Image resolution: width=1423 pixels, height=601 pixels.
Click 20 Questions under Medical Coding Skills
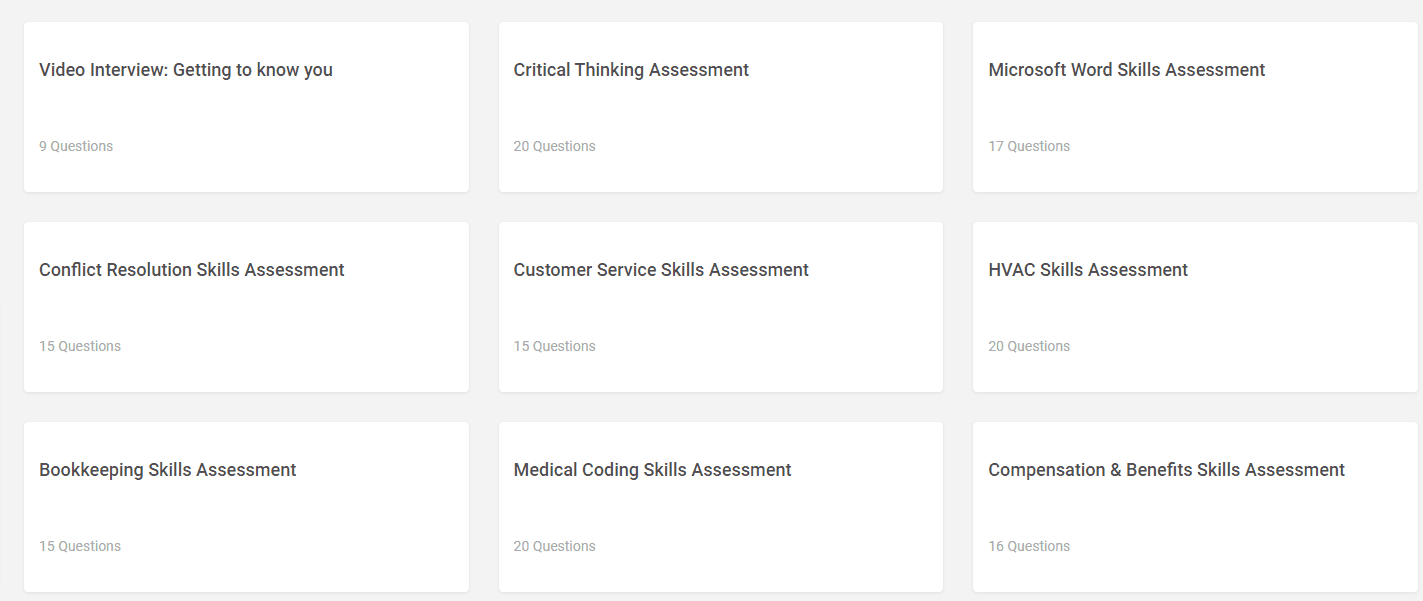click(554, 546)
